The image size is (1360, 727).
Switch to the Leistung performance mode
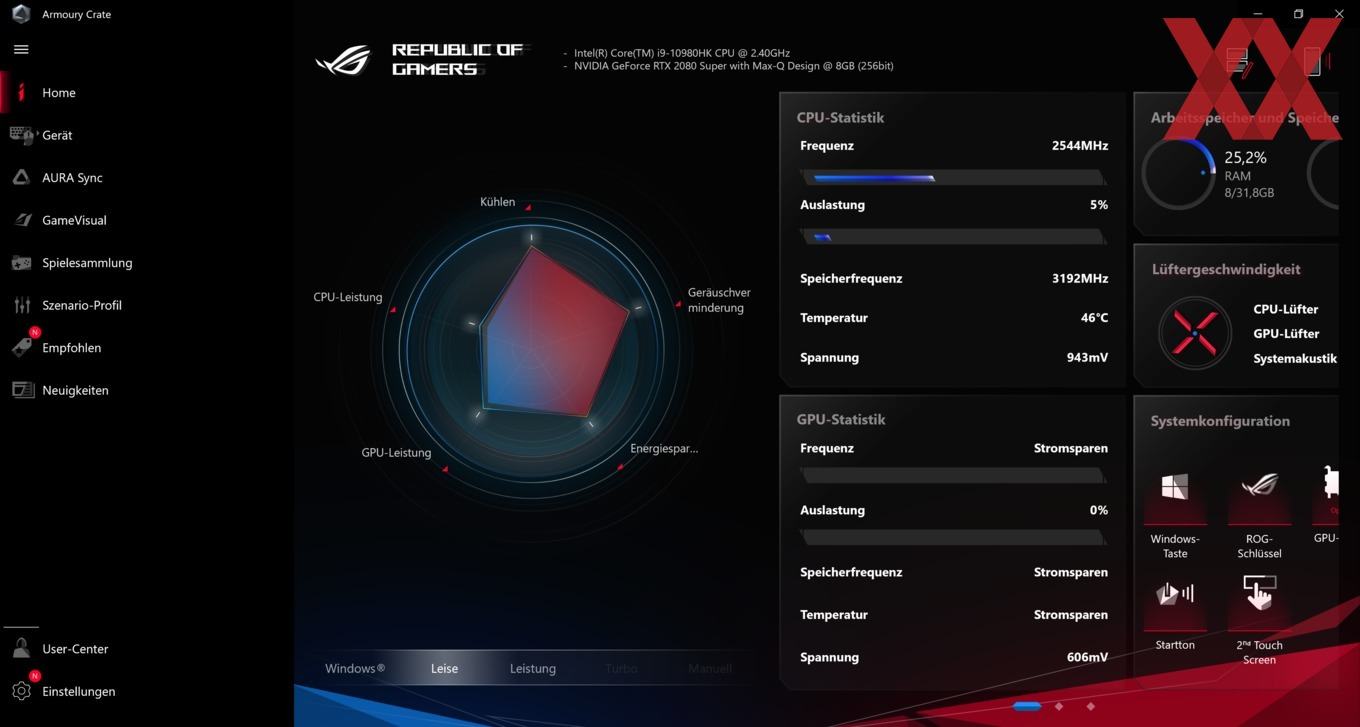(533, 669)
